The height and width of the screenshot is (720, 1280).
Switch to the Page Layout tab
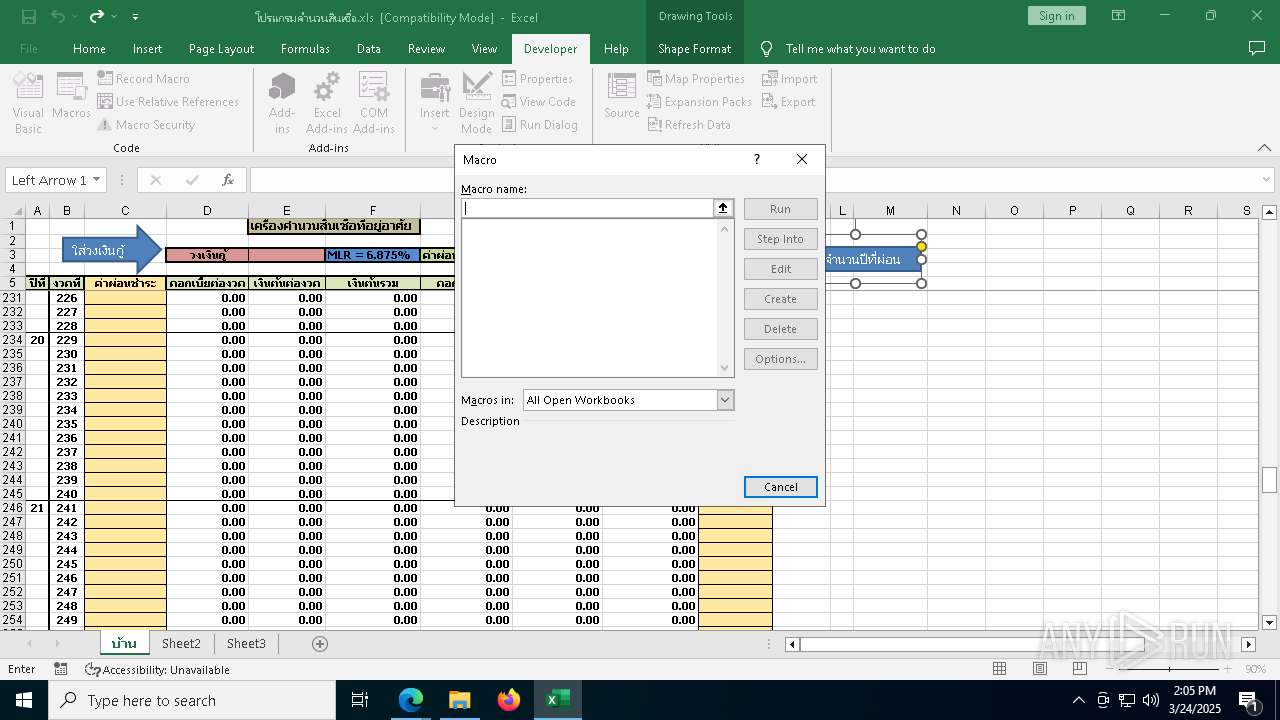click(221, 48)
